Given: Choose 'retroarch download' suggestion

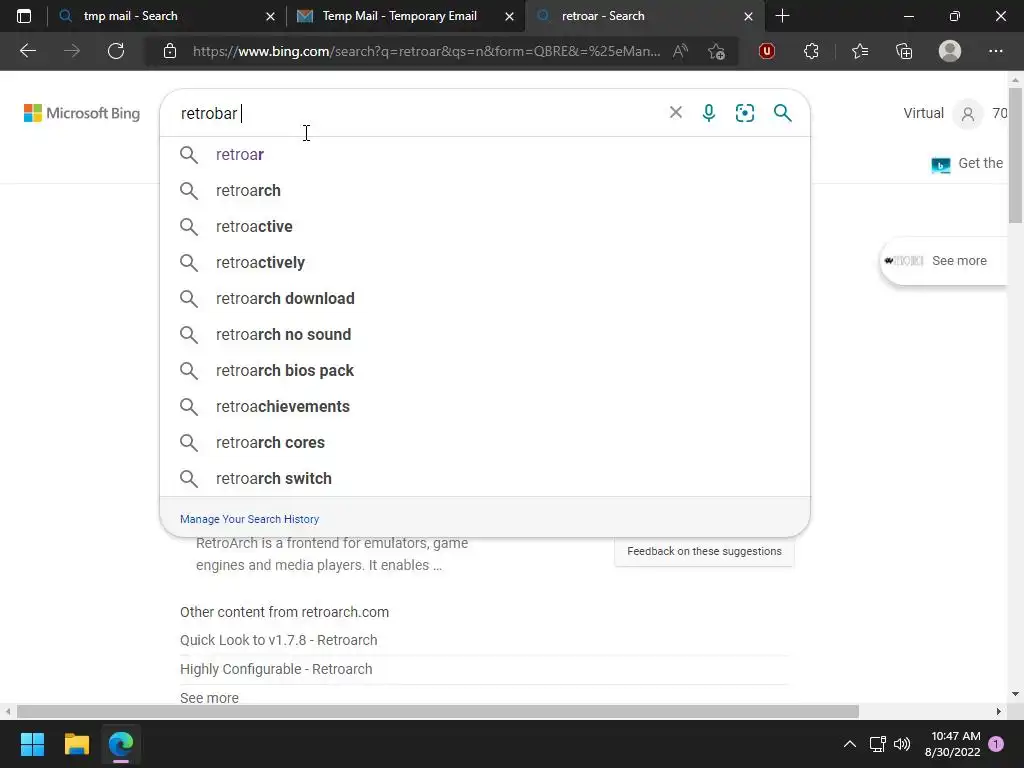Looking at the screenshot, I should tap(485, 298).
